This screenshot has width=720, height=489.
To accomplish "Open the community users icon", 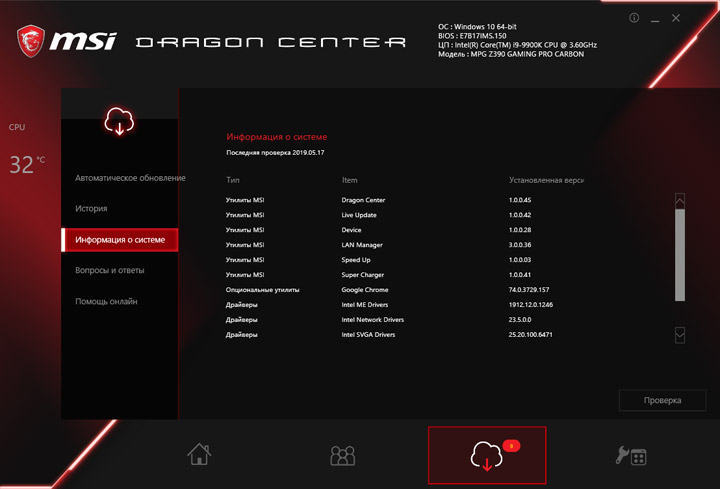I will pos(343,455).
